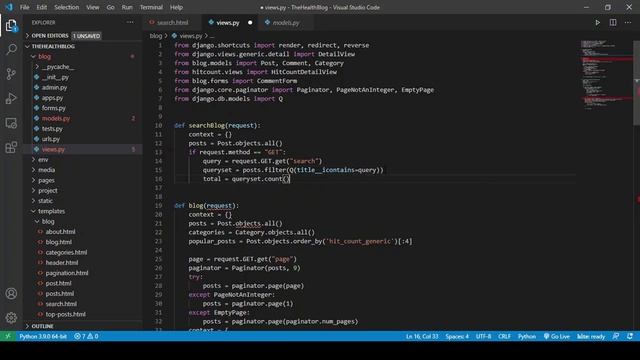
Task: Open notifications bell in status bar
Action: click(630, 336)
